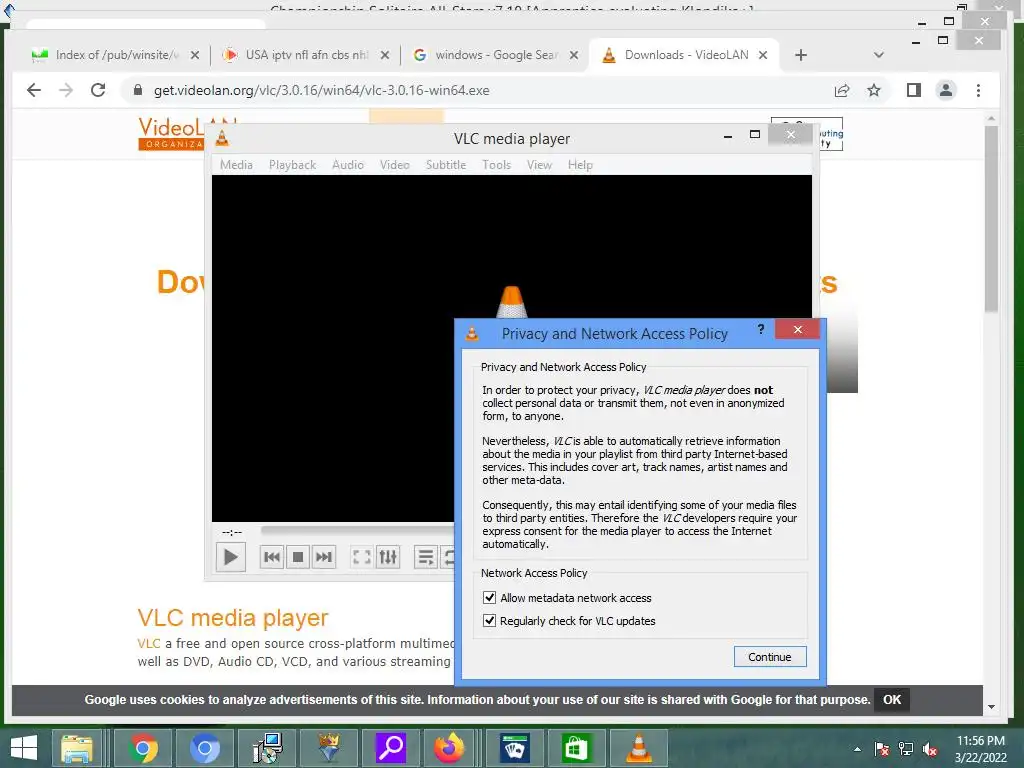Open Google Chrome from taskbar
Screen dimensions: 1024x768
click(143, 748)
